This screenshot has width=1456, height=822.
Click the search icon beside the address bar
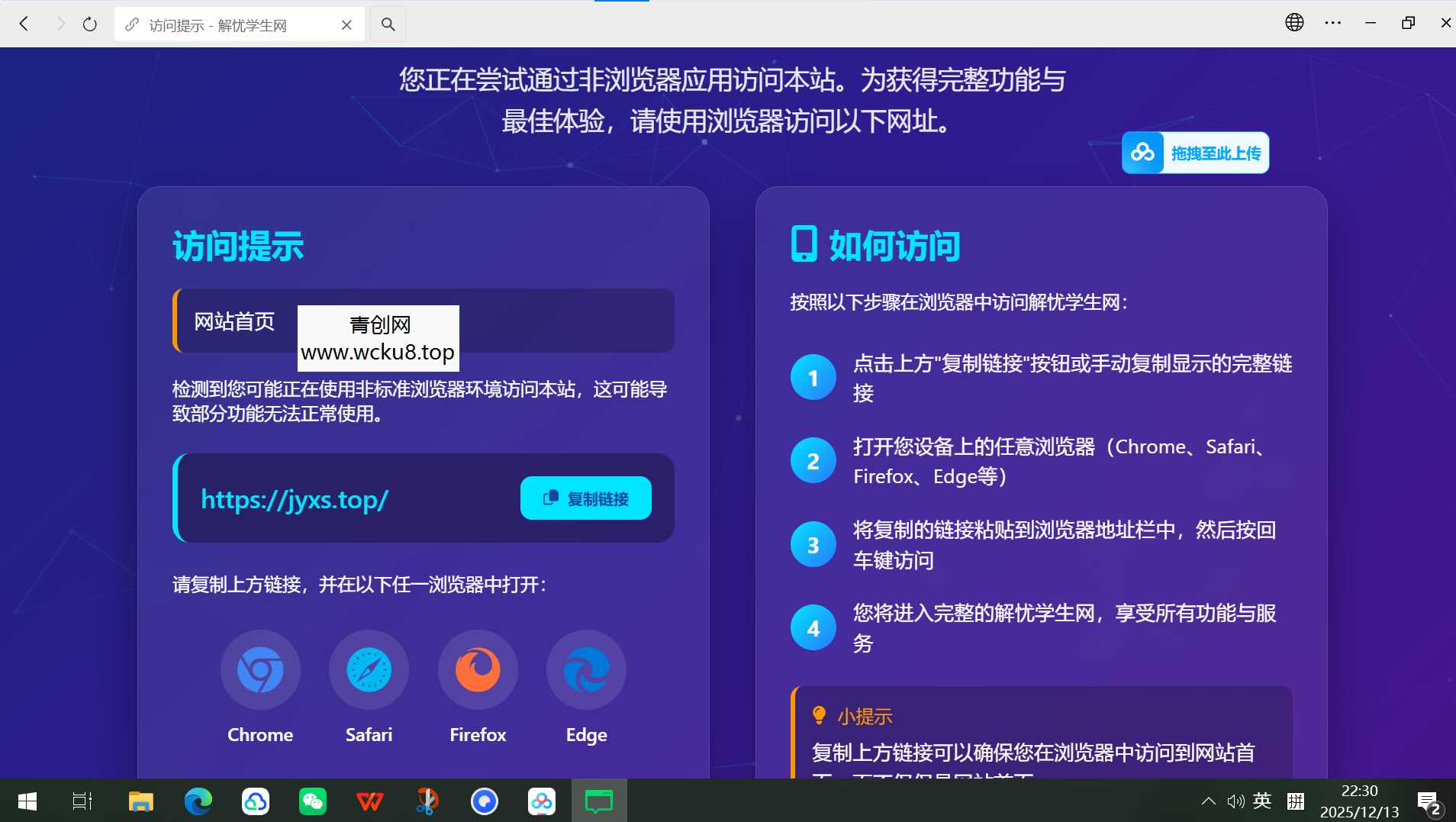pyautogui.click(x=387, y=24)
